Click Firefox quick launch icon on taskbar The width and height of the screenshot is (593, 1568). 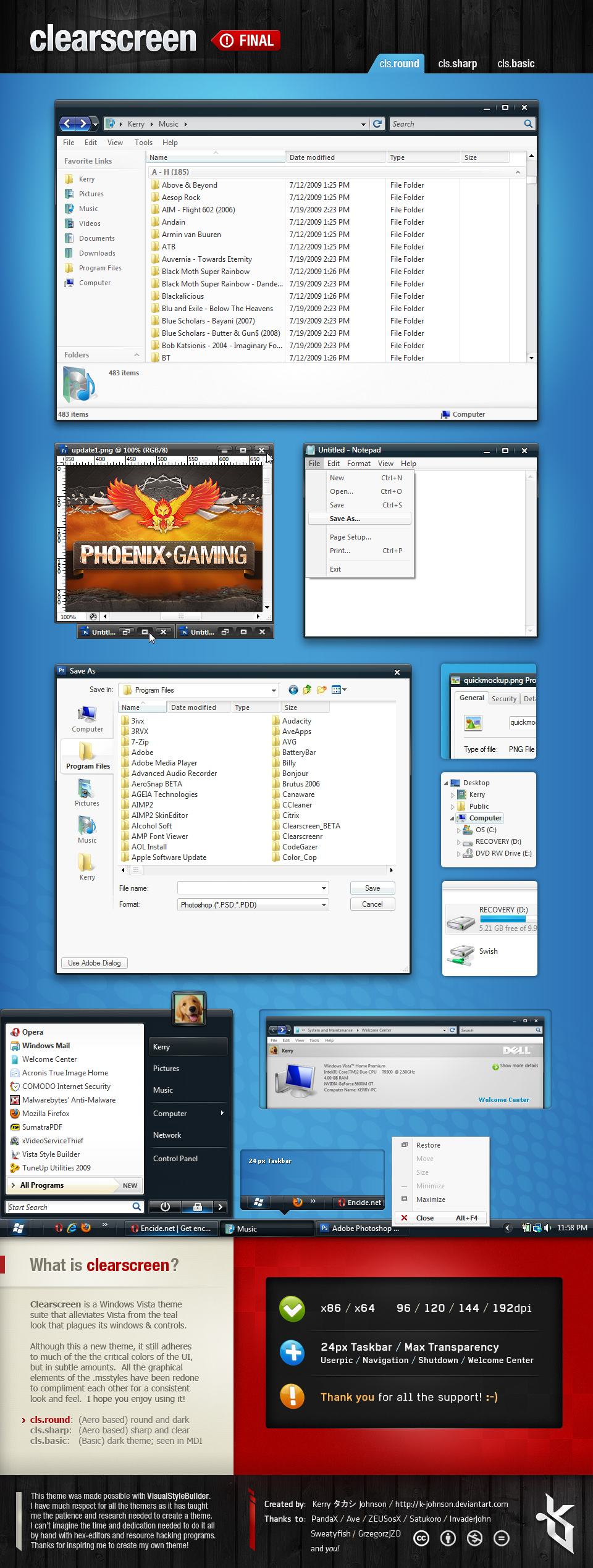(x=86, y=1228)
